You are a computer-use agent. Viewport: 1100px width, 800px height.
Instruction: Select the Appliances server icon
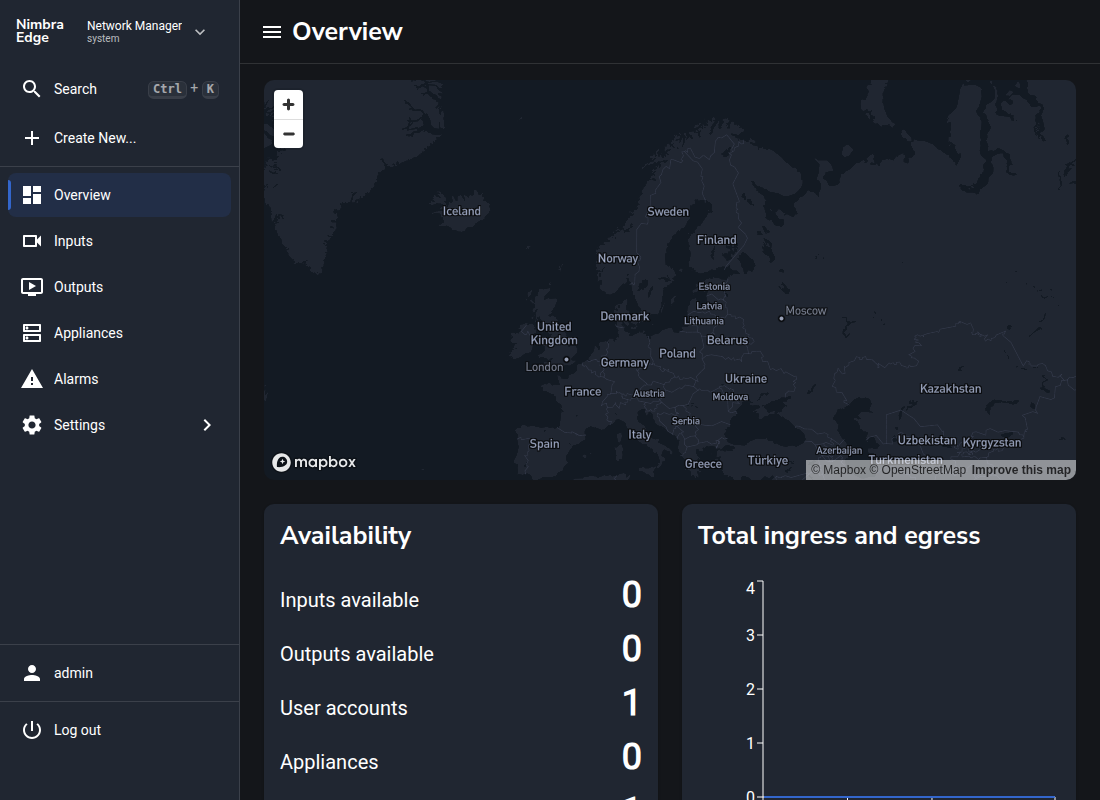[x=32, y=333]
